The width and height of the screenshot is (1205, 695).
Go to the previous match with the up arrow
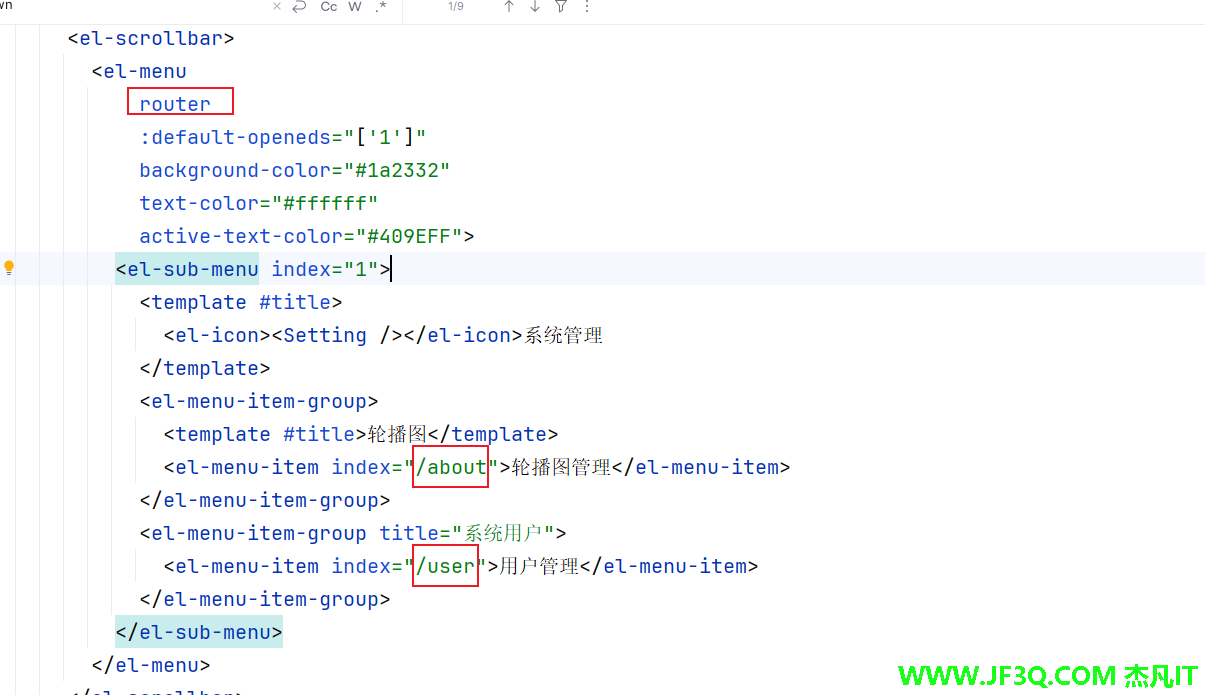pos(509,7)
